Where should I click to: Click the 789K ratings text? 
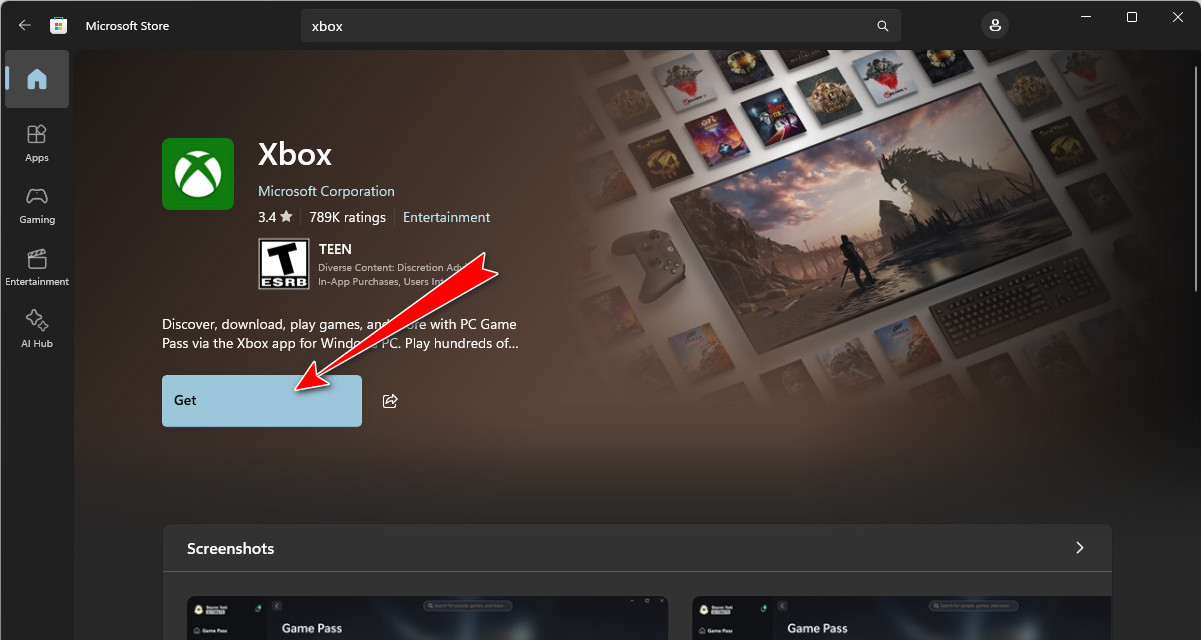coord(347,217)
